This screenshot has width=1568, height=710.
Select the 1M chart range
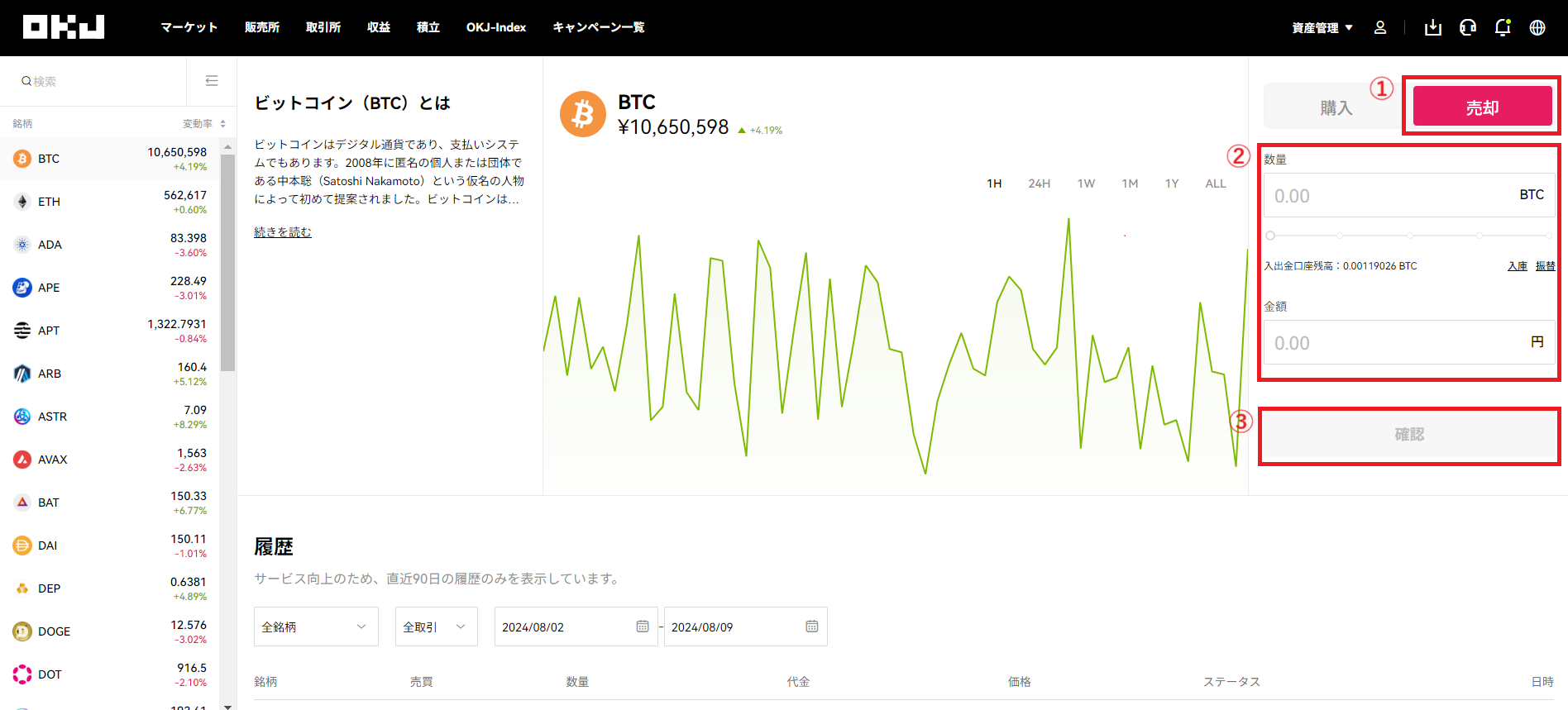(1130, 183)
